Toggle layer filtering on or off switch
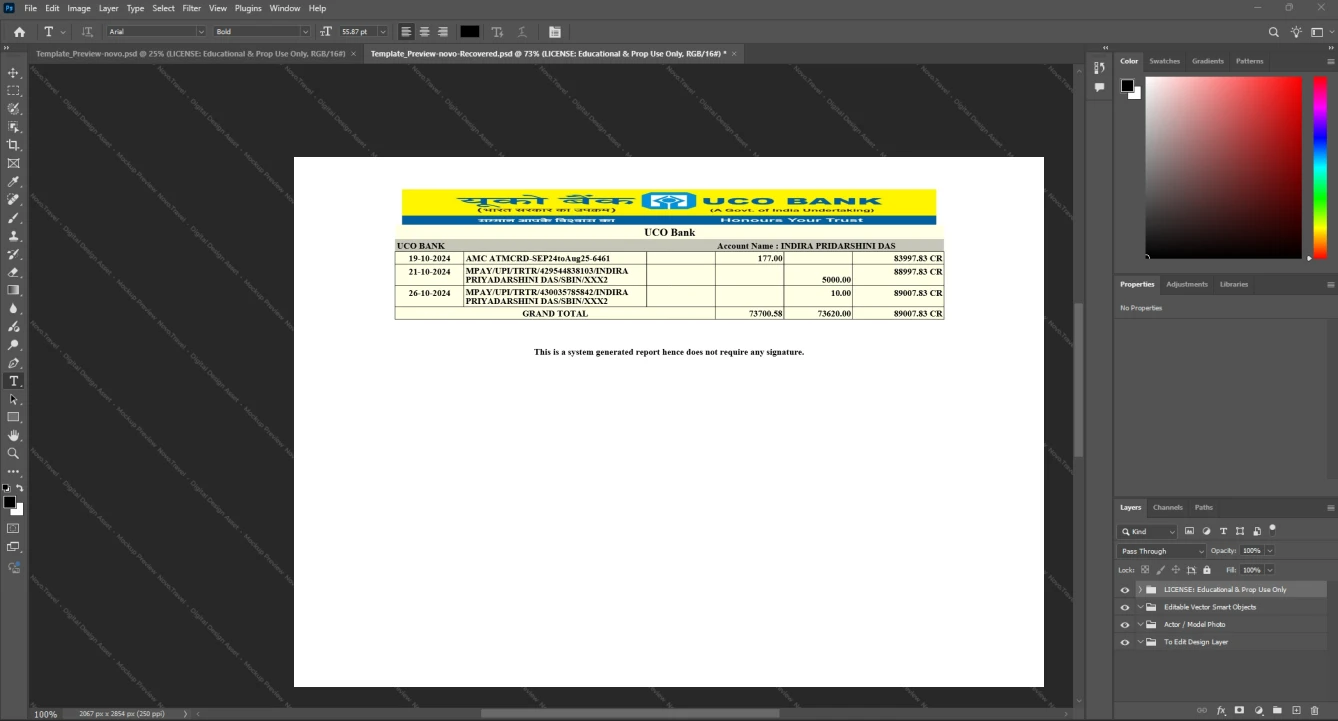The height and width of the screenshot is (721, 1338). pos(1272,529)
